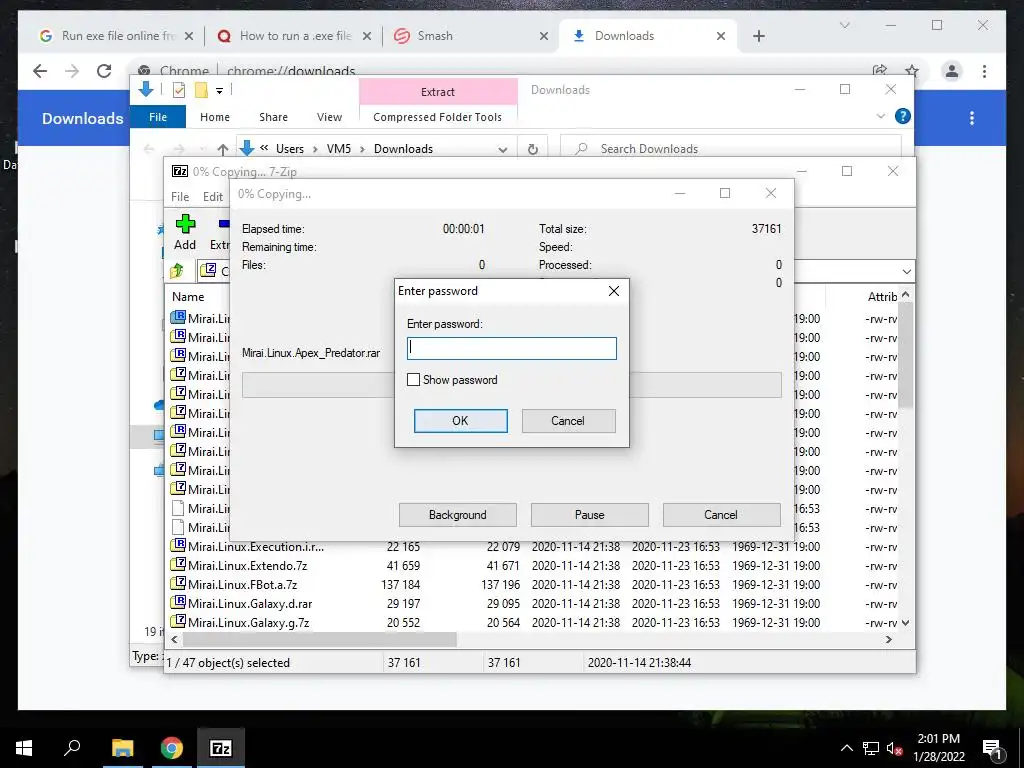This screenshot has width=1024, height=768.
Task: Confirm password with the OK button
Action: (x=460, y=421)
